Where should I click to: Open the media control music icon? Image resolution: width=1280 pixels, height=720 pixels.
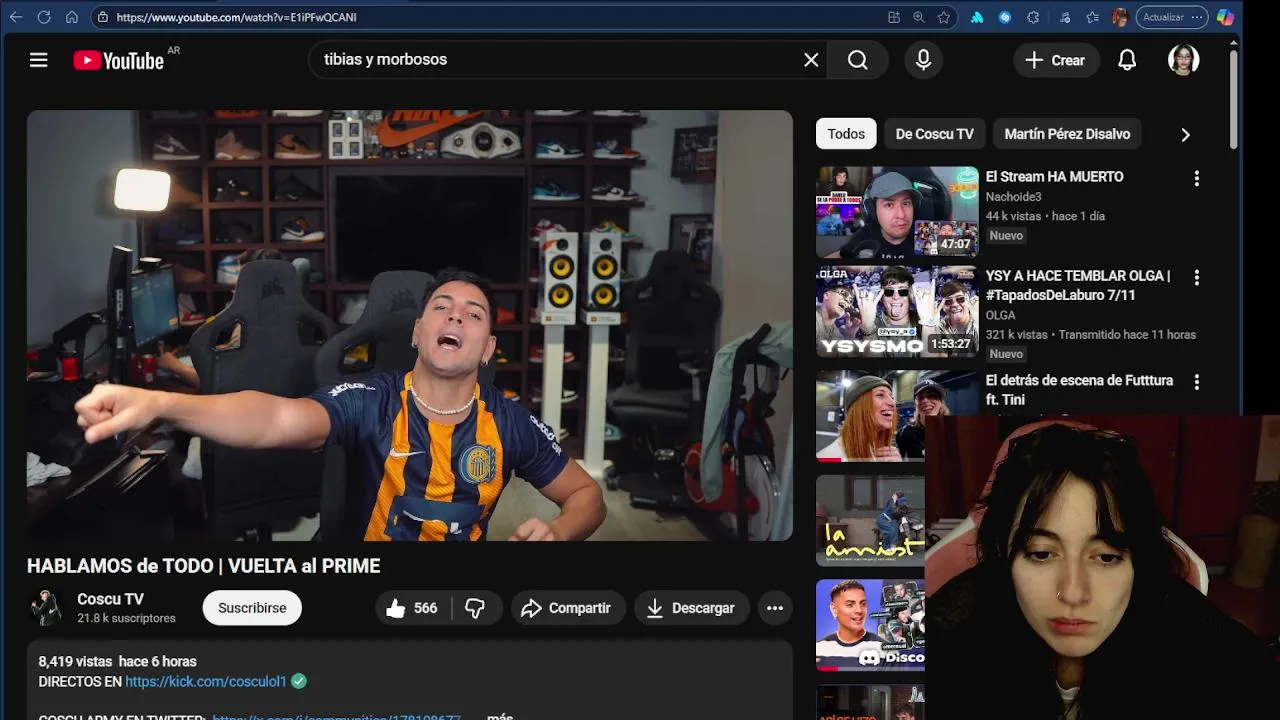(x=1065, y=17)
